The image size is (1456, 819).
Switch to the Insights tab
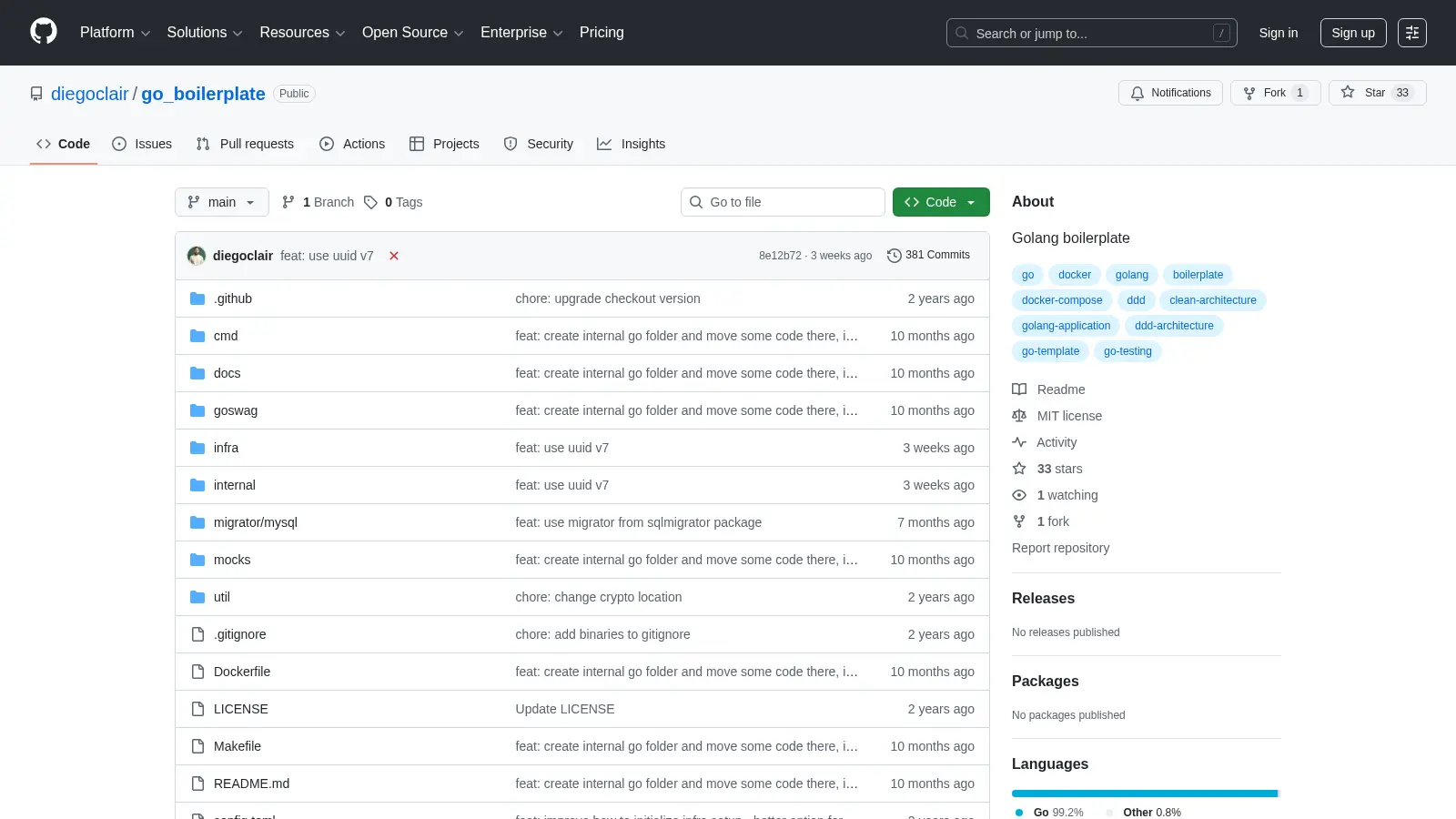(x=632, y=144)
